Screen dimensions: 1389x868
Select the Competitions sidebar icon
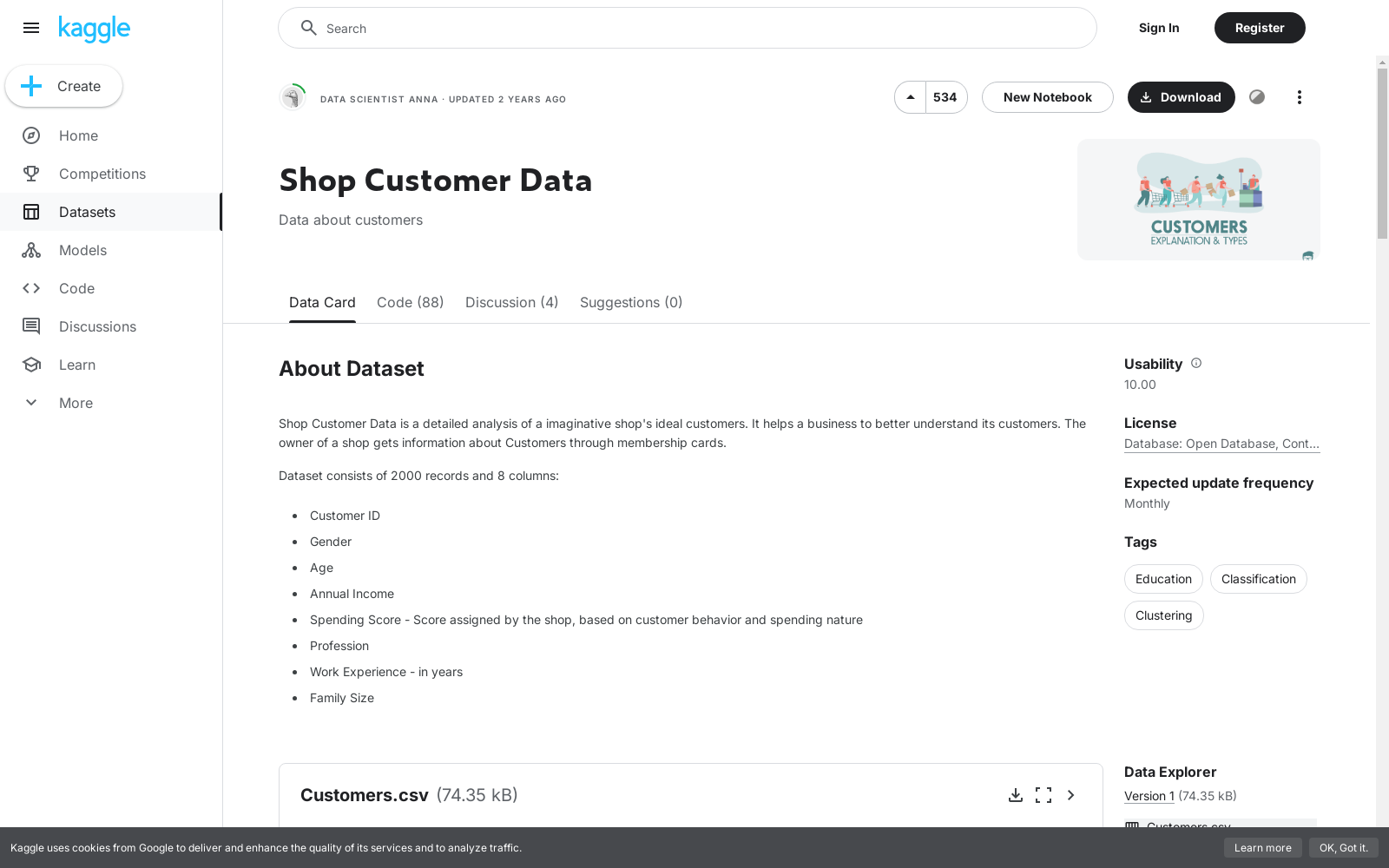coord(31,174)
